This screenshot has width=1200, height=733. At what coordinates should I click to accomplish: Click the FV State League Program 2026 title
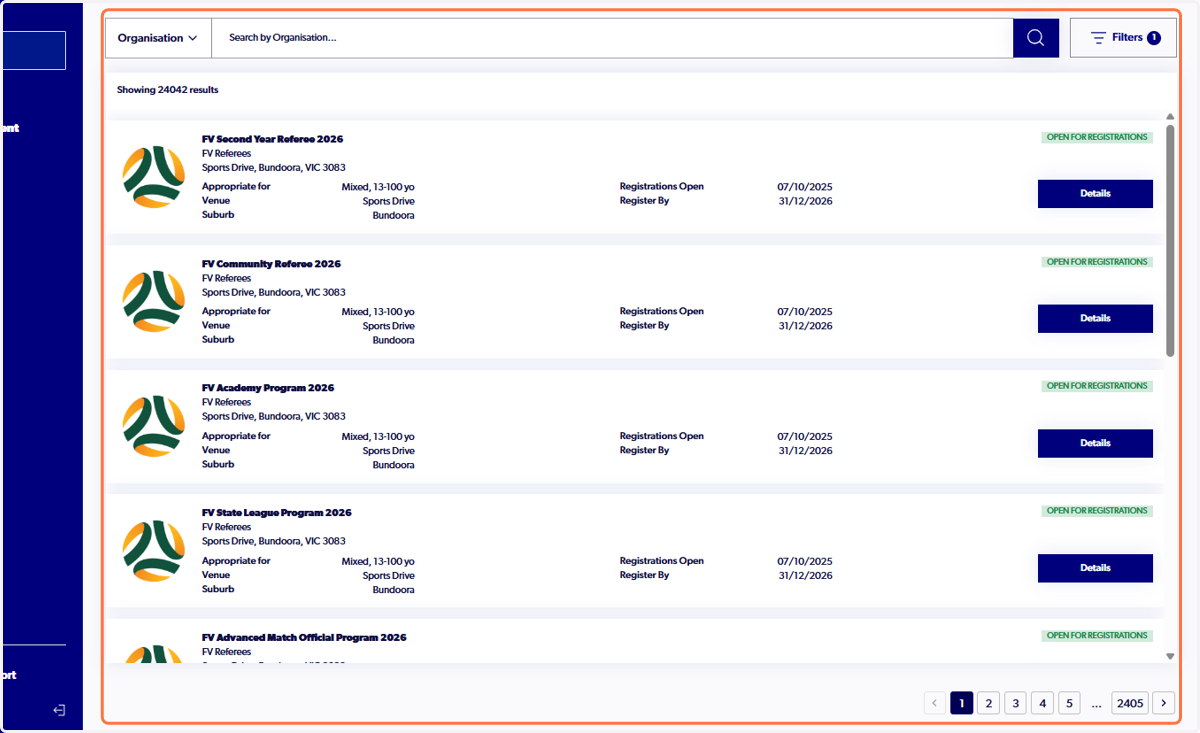(x=277, y=513)
